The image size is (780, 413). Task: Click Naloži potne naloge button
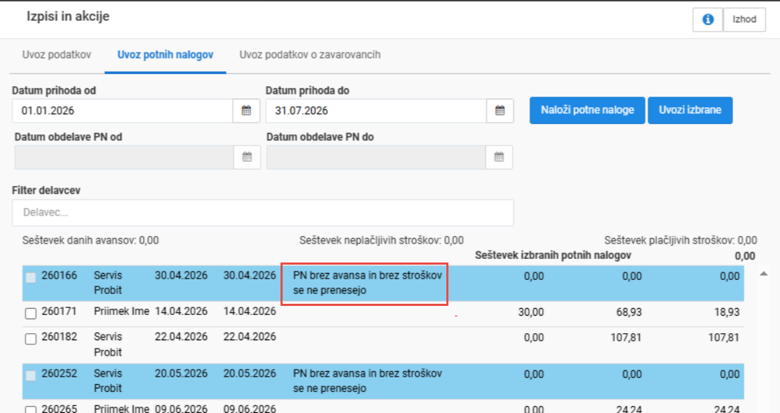click(x=587, y=110)
